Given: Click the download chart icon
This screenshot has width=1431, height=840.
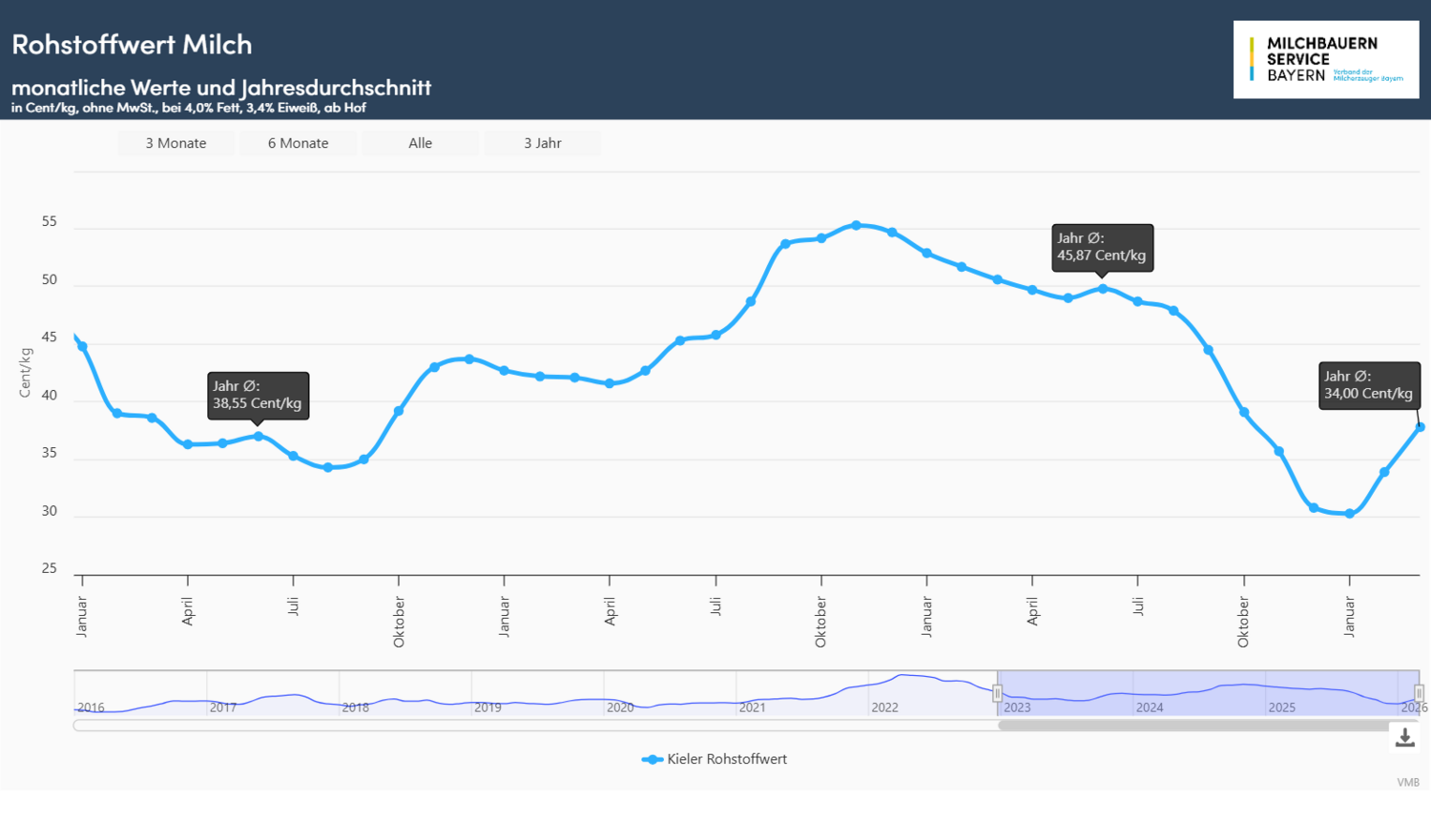Looking at the screenshot, I should tap(1404, 737).
